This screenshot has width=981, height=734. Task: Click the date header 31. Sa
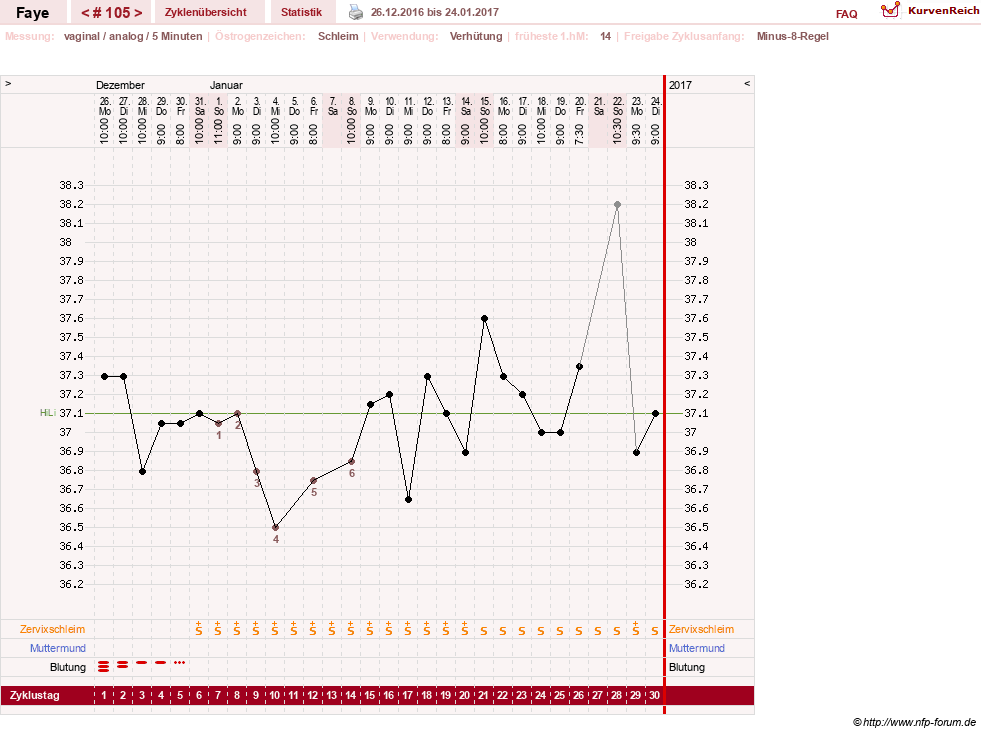pyautogui.click(x=200, y=106)
